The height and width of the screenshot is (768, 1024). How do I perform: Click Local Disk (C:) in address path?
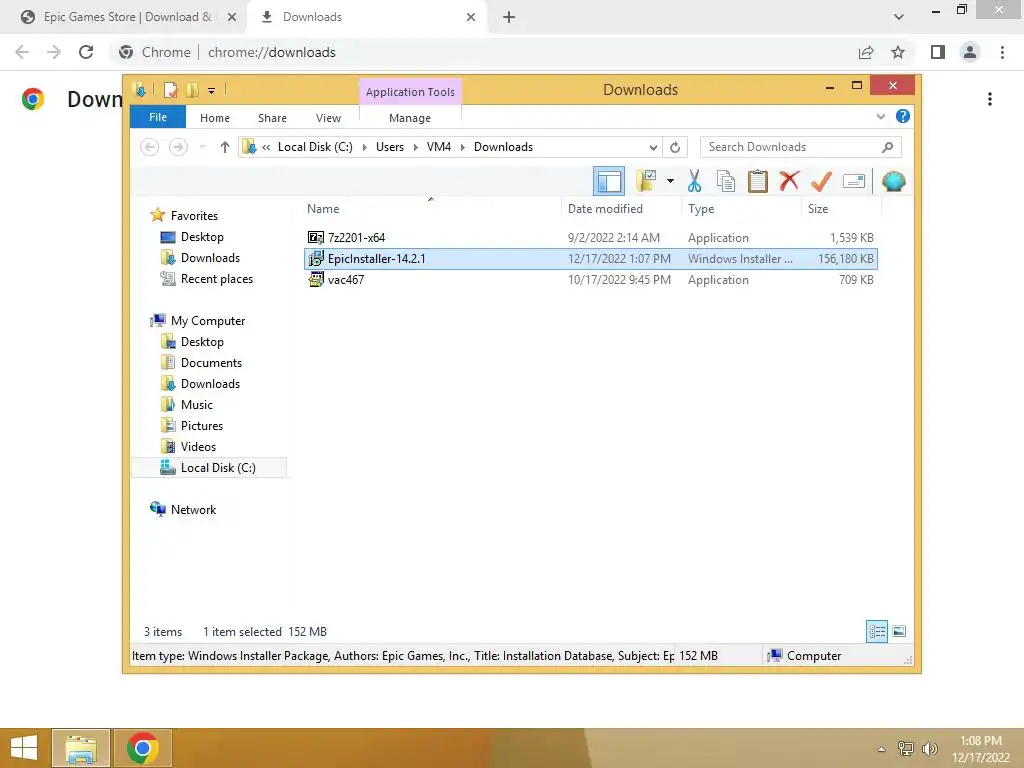click(x=315, y=147)
